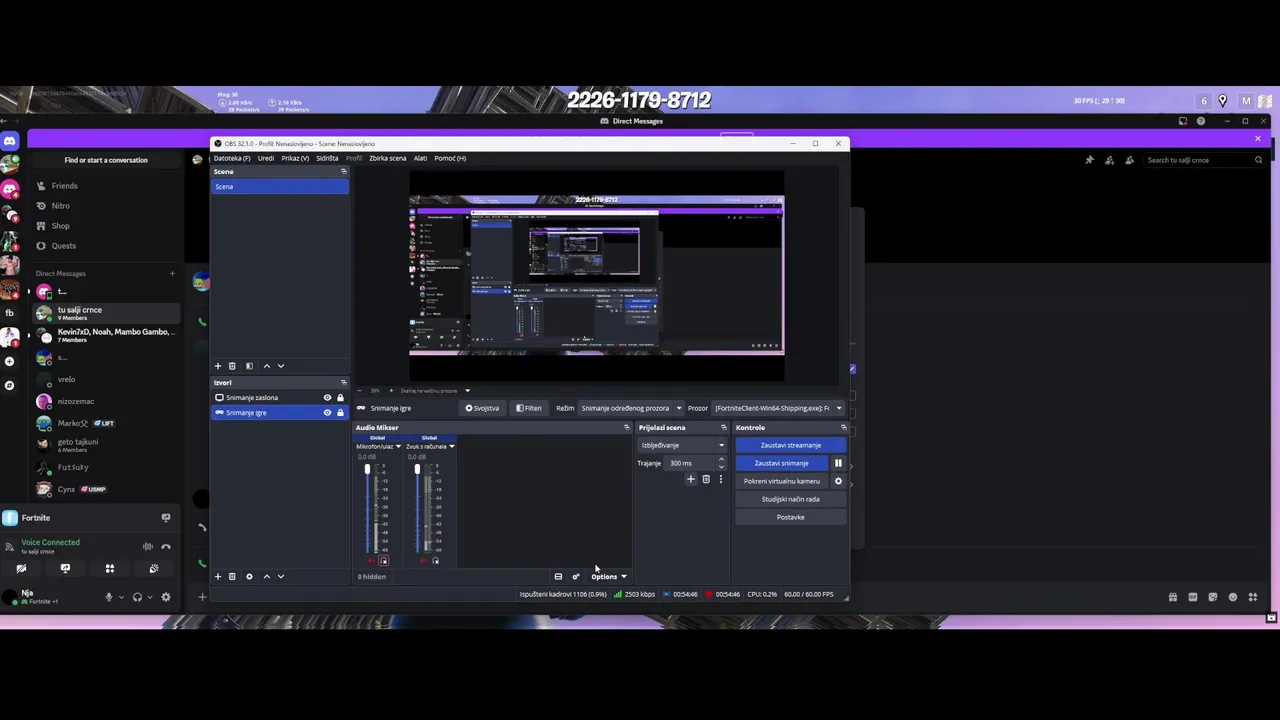Viewport: 1280px width, 720px height.
Task: Add a scene transition with plus icon
Action: (x=690, y=479)
